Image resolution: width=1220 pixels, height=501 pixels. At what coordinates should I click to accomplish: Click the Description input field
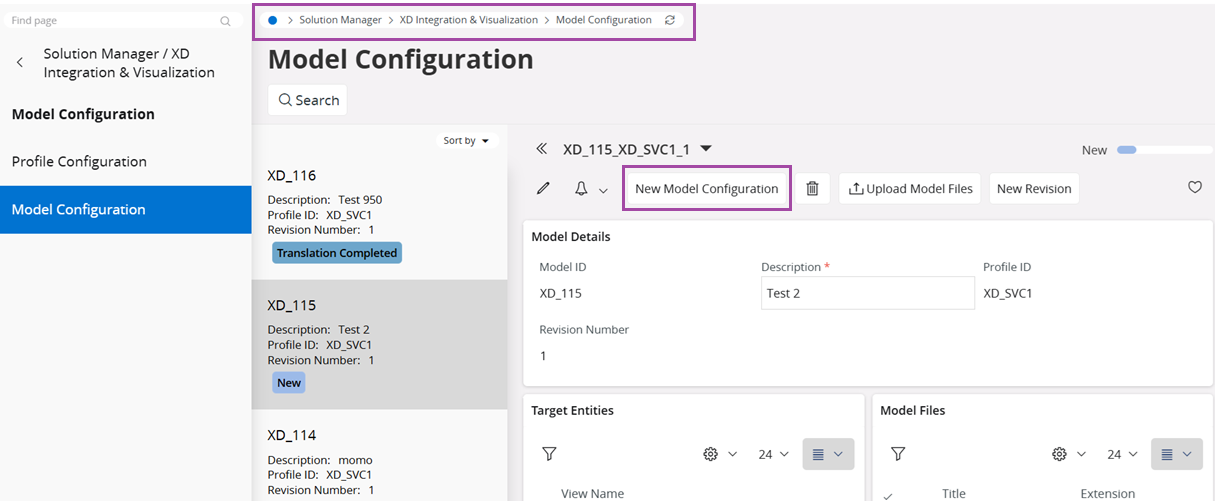pyautogui.click(x=867, y=294)
